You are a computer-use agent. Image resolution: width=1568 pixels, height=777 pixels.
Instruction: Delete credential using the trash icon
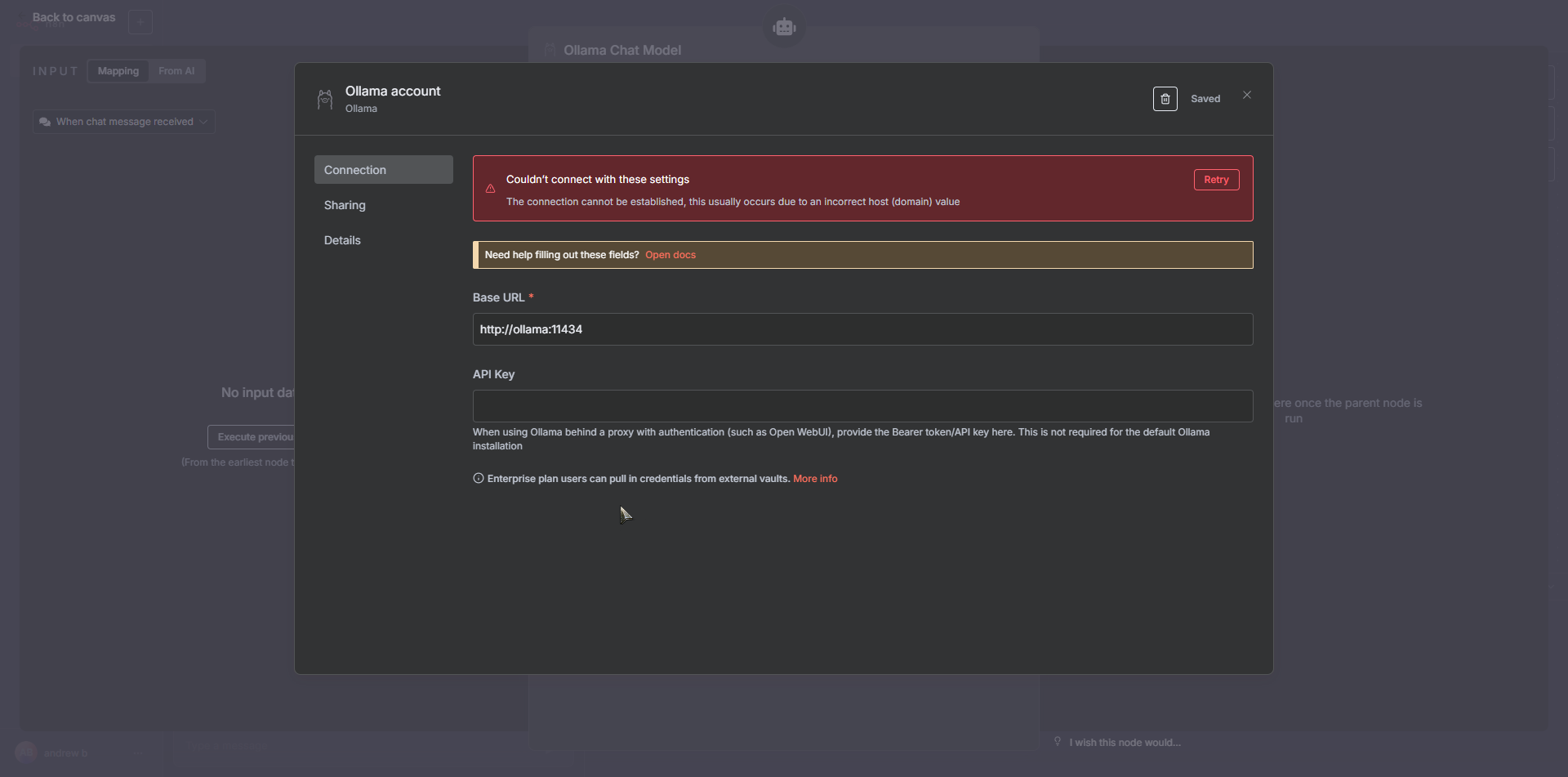coord(1165,99)
